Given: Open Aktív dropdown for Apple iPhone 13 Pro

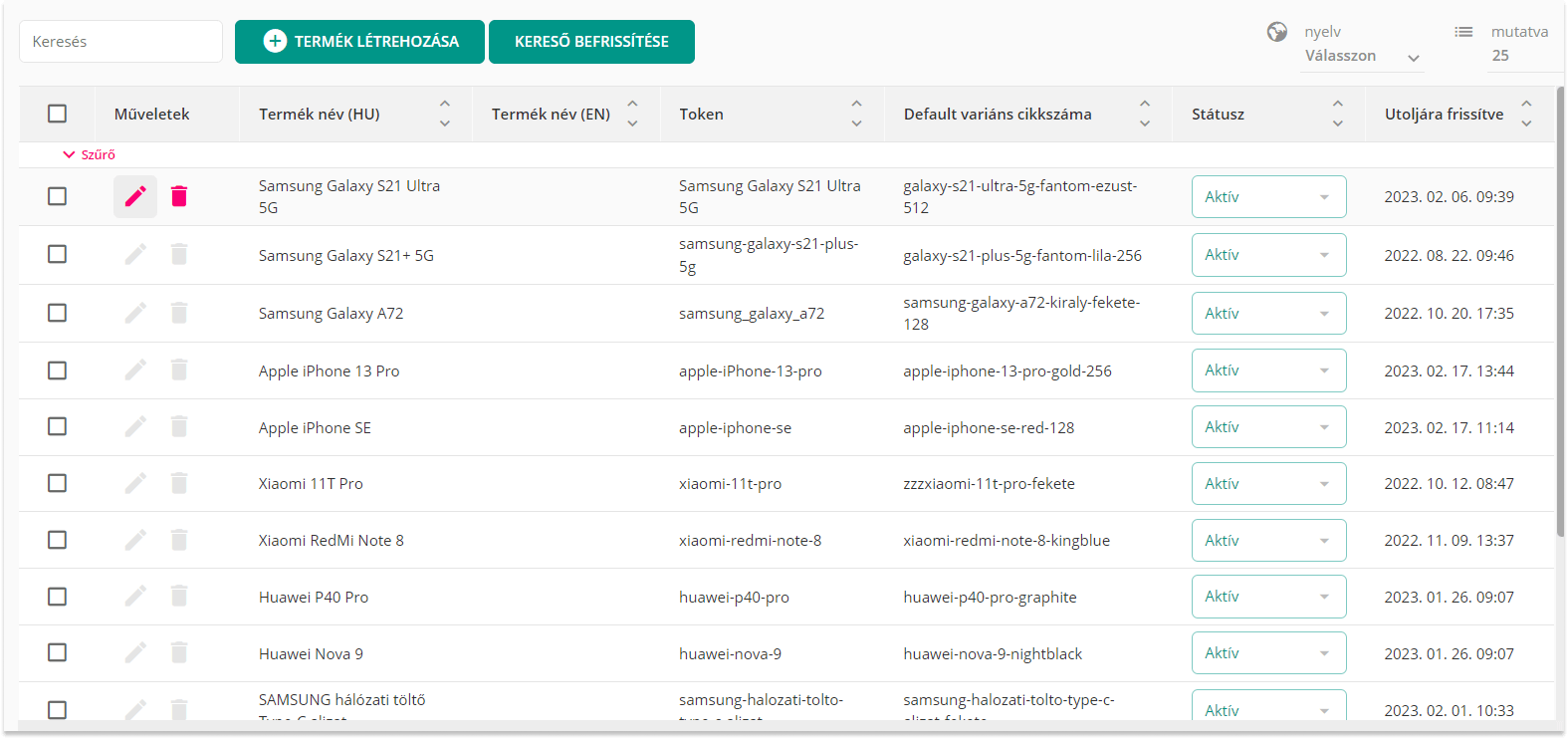Looking at the screenshot, I should (x=1268, y=370).
